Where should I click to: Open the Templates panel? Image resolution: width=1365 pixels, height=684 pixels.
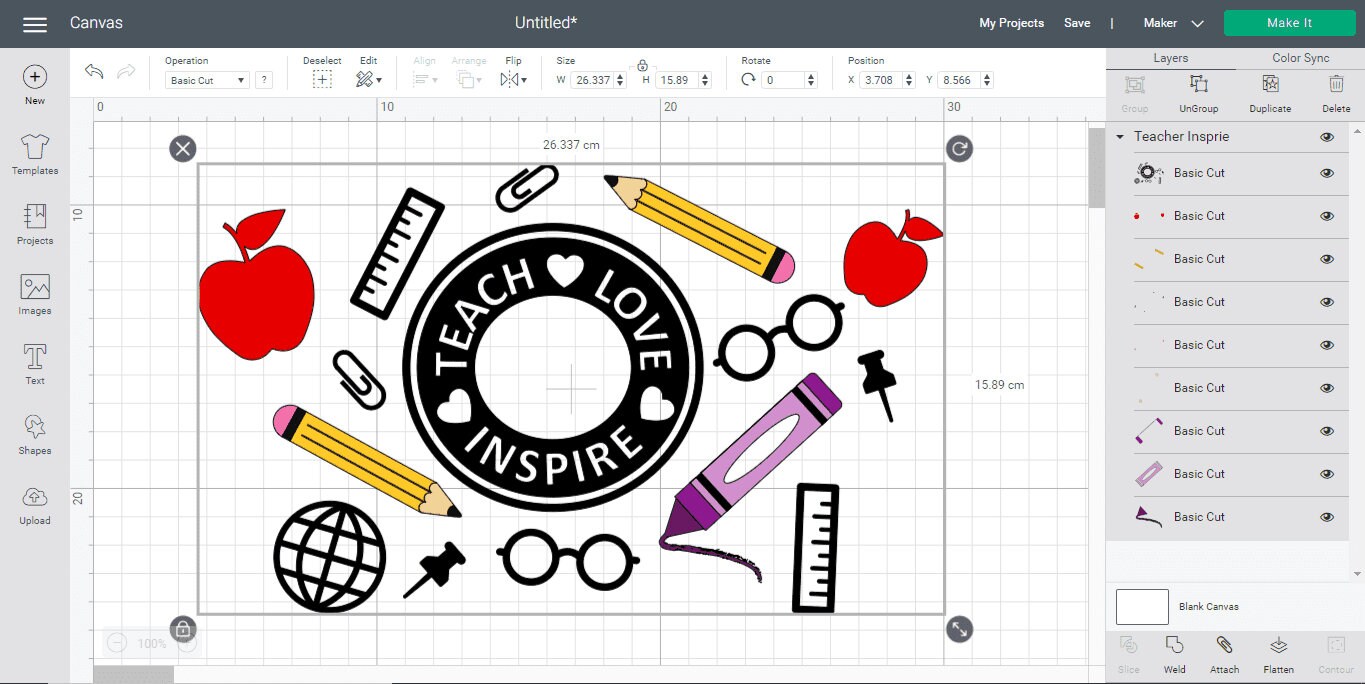tap(34, 155)
